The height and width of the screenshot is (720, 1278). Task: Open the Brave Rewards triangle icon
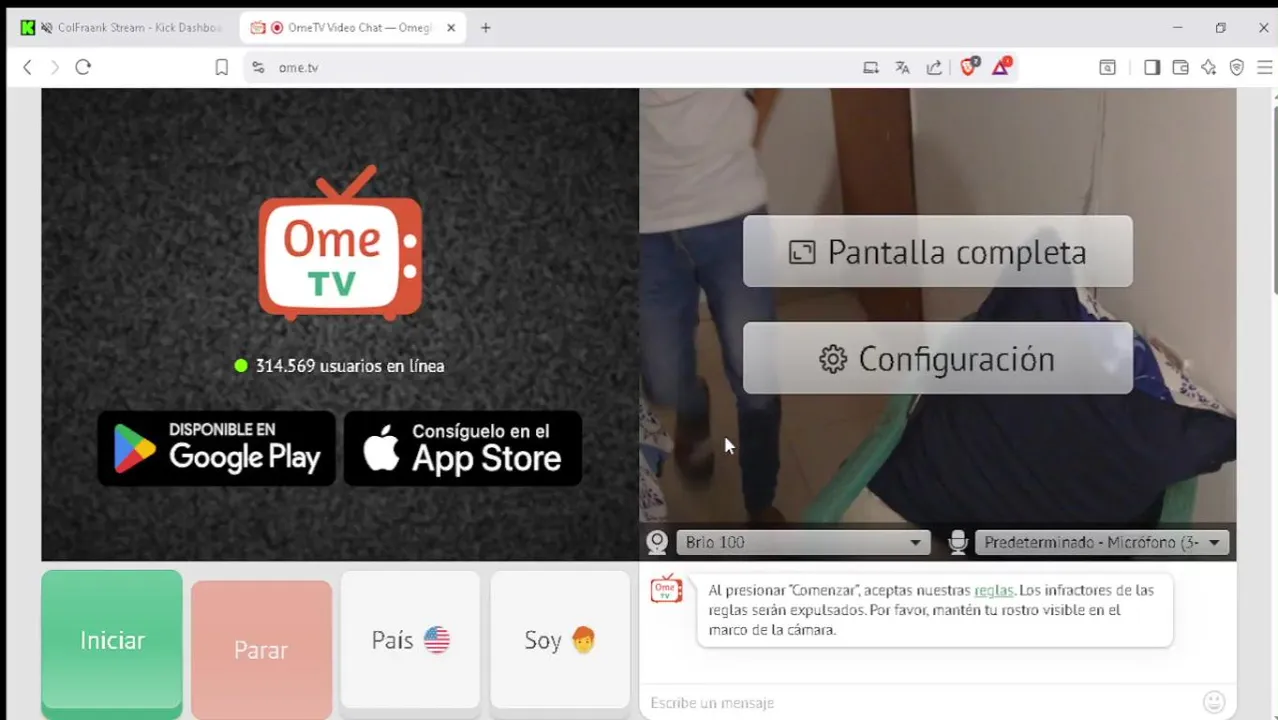click(x=1001, y=67)
